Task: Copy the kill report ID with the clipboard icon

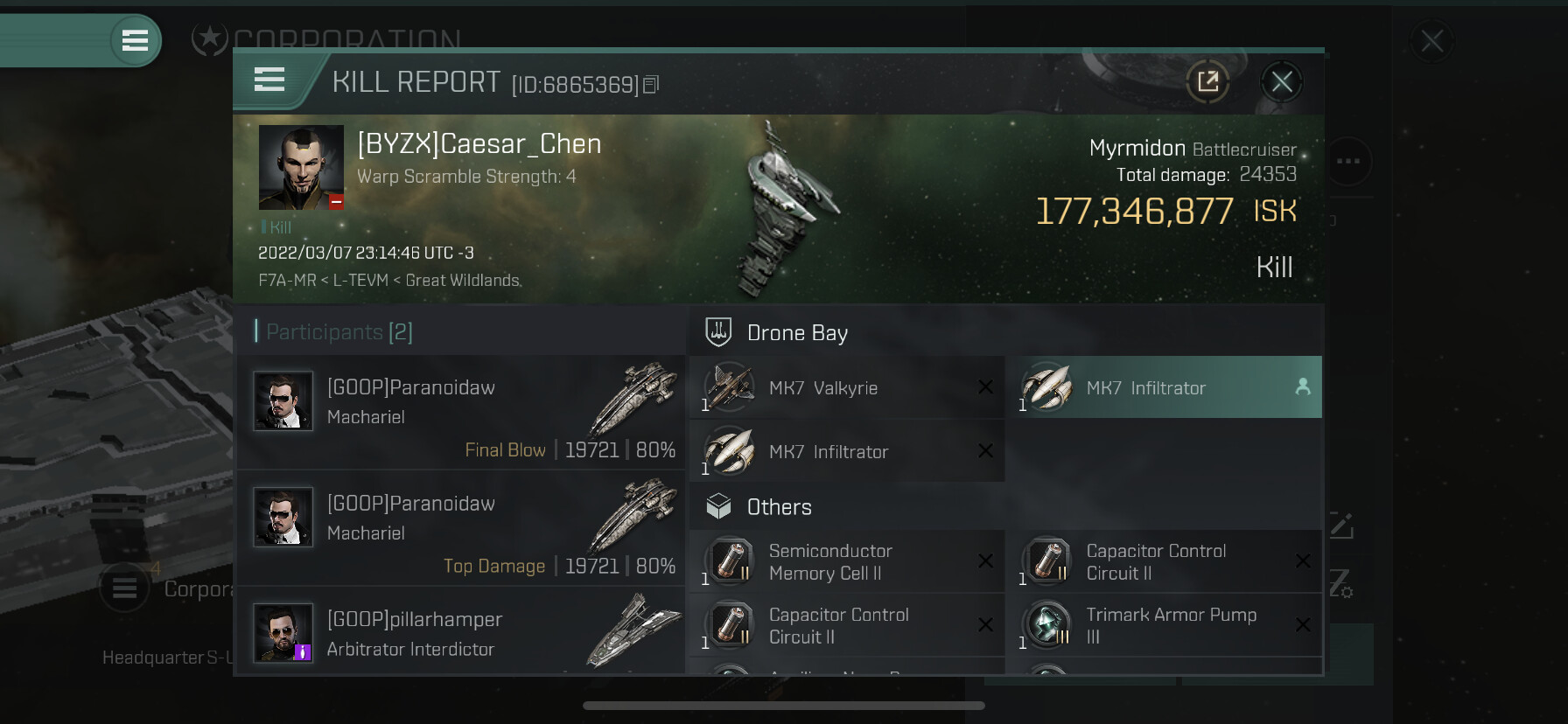Action: [x=650, y=85]
